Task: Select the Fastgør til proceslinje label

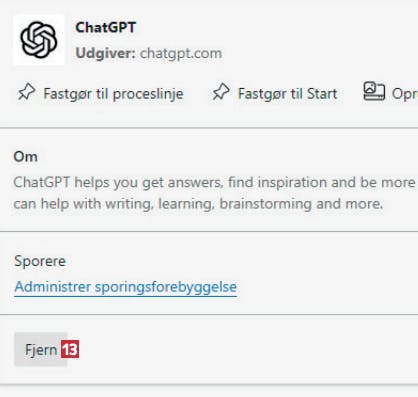Action: point(113,94)
